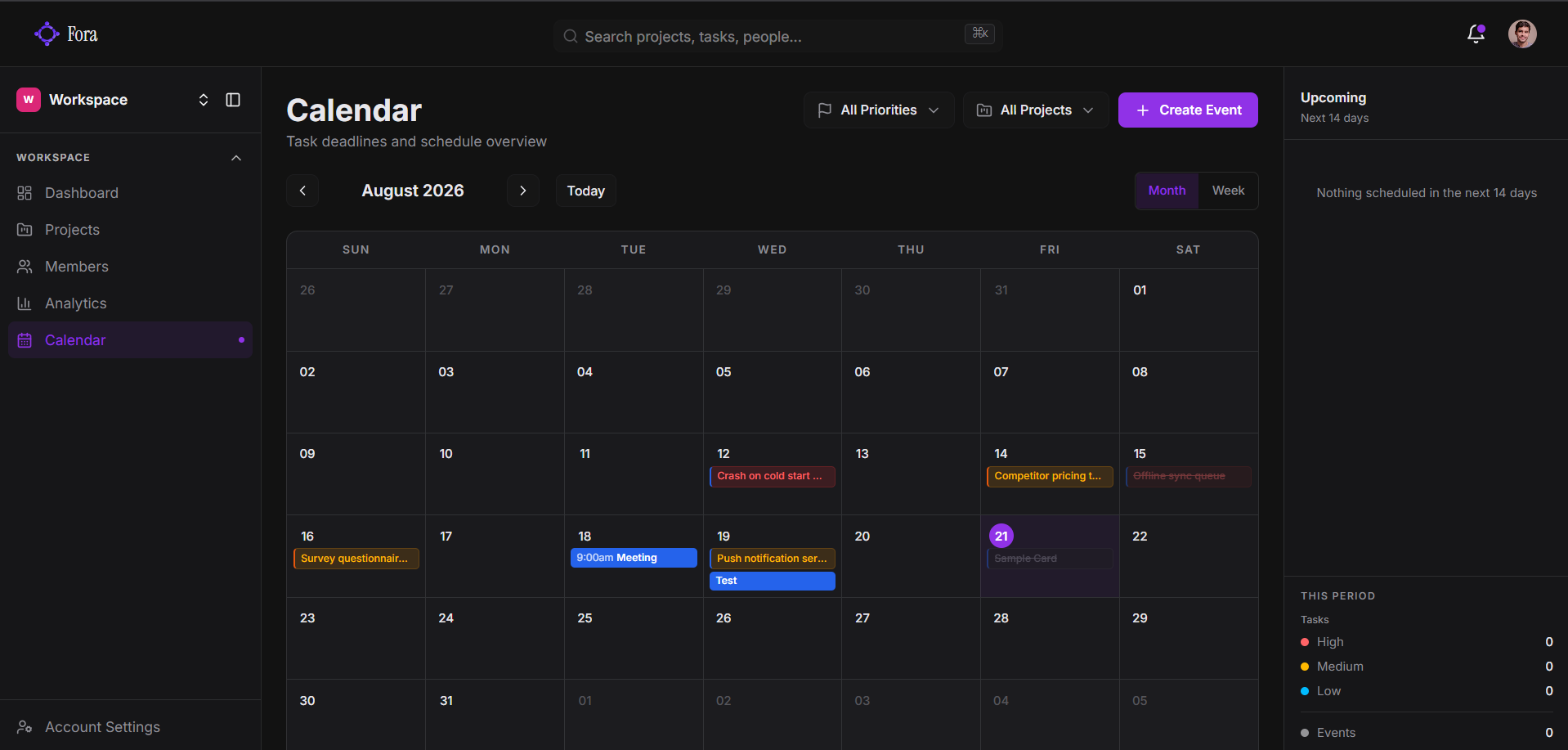Open All Priorities filter dropdown
The image size is (1568, 750).
coord(879,110)
